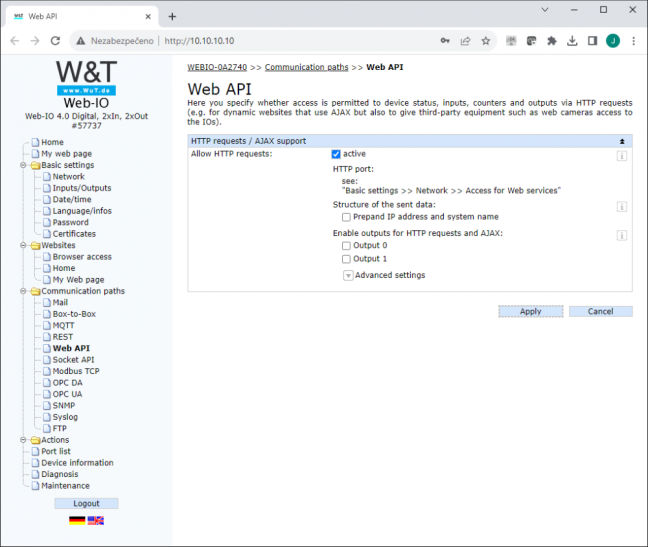Open the Extensions puzzle icon
This screenshot has width=648, height=547.
[x=552, y=40]
